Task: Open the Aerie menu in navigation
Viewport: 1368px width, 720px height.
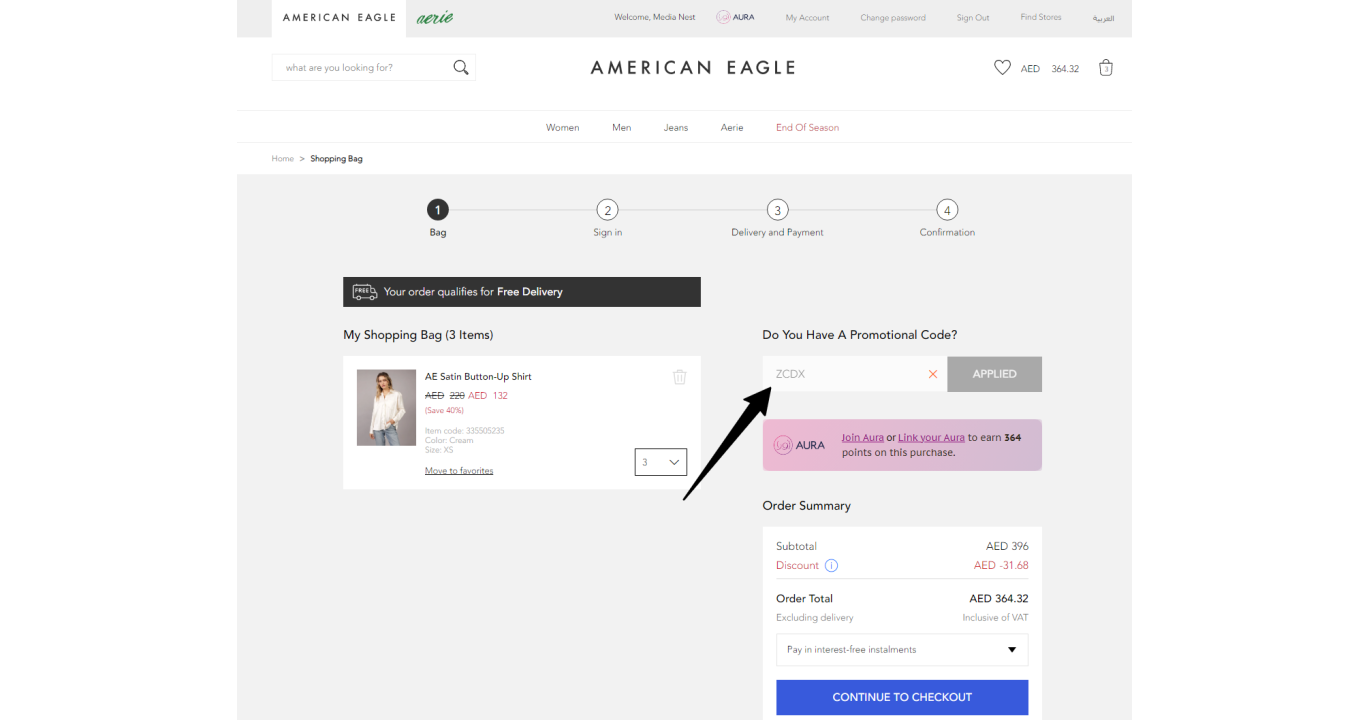Action: point(732,128)
